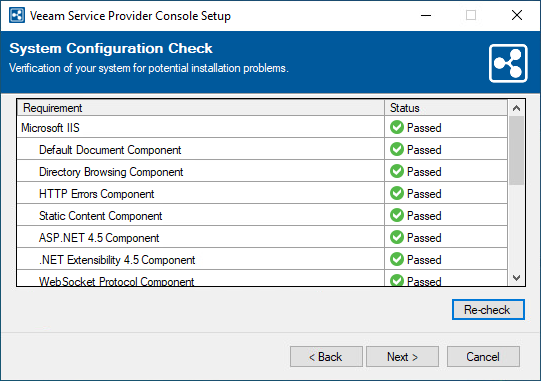Click the green check icon for .NET Extensibility 4.5
Screen dimensions: 541x381
397,260
